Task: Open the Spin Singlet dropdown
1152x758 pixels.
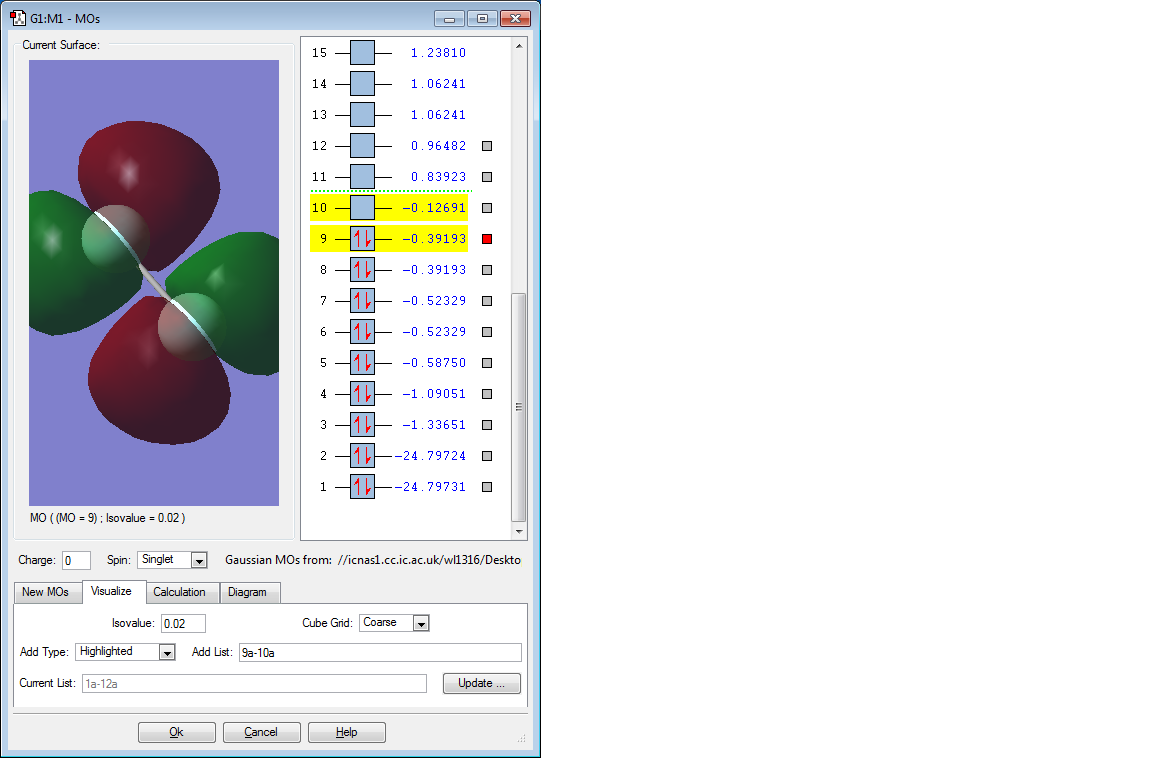Action: tap(198, 560)
